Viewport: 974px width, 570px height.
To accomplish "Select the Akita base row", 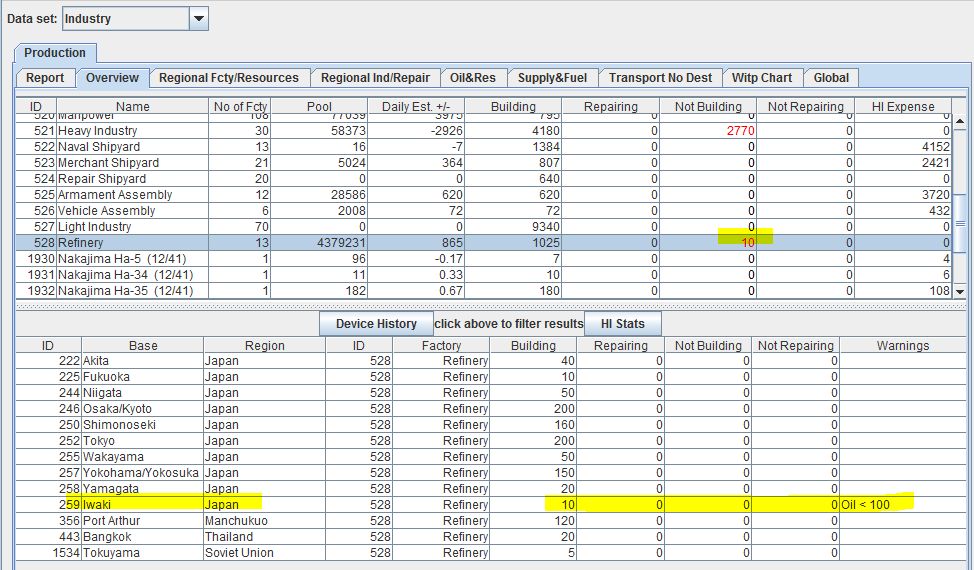I will (x=491, y=361).
